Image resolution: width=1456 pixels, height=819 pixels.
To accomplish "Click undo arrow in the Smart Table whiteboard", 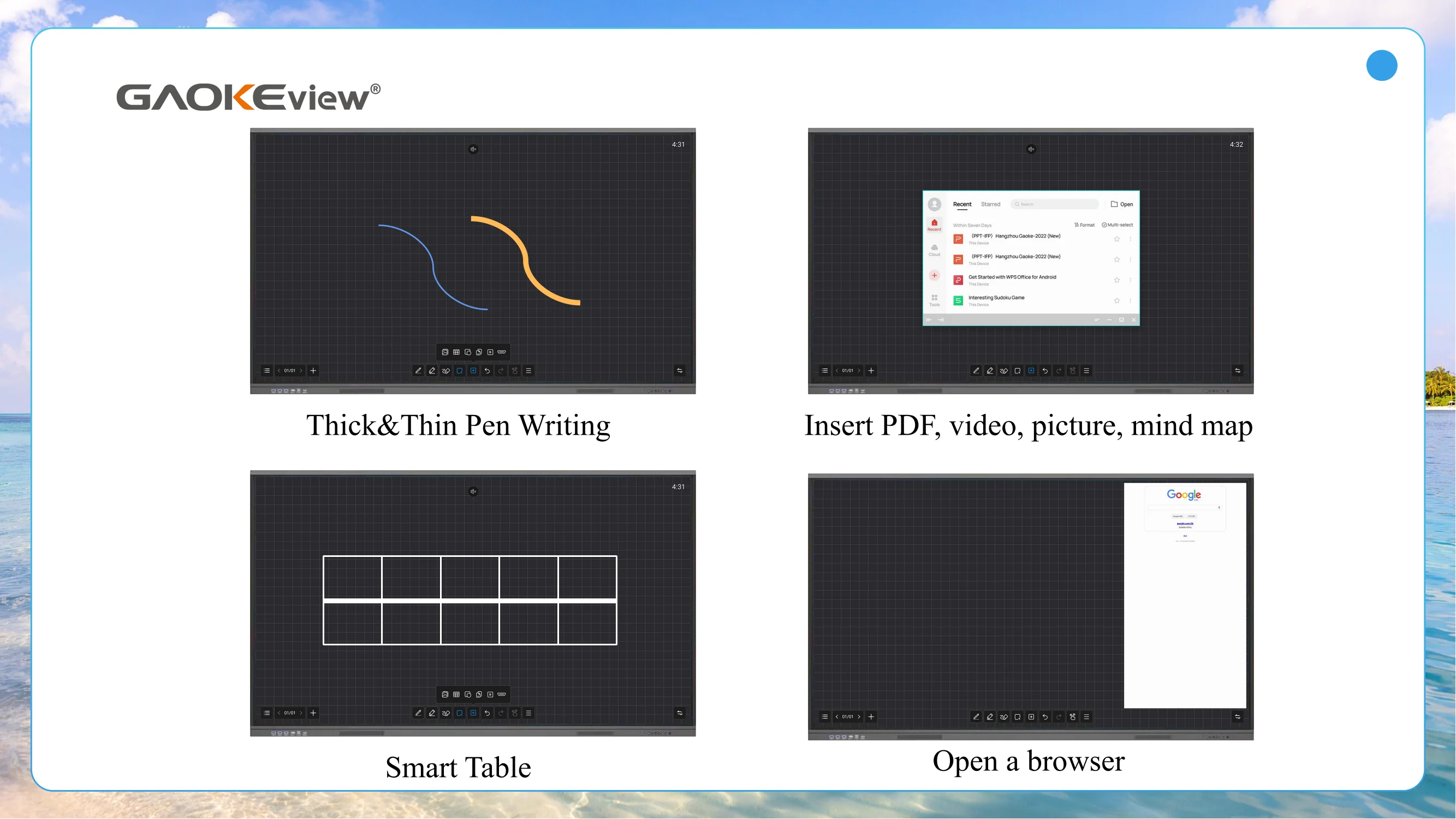I will pos(487,713).
